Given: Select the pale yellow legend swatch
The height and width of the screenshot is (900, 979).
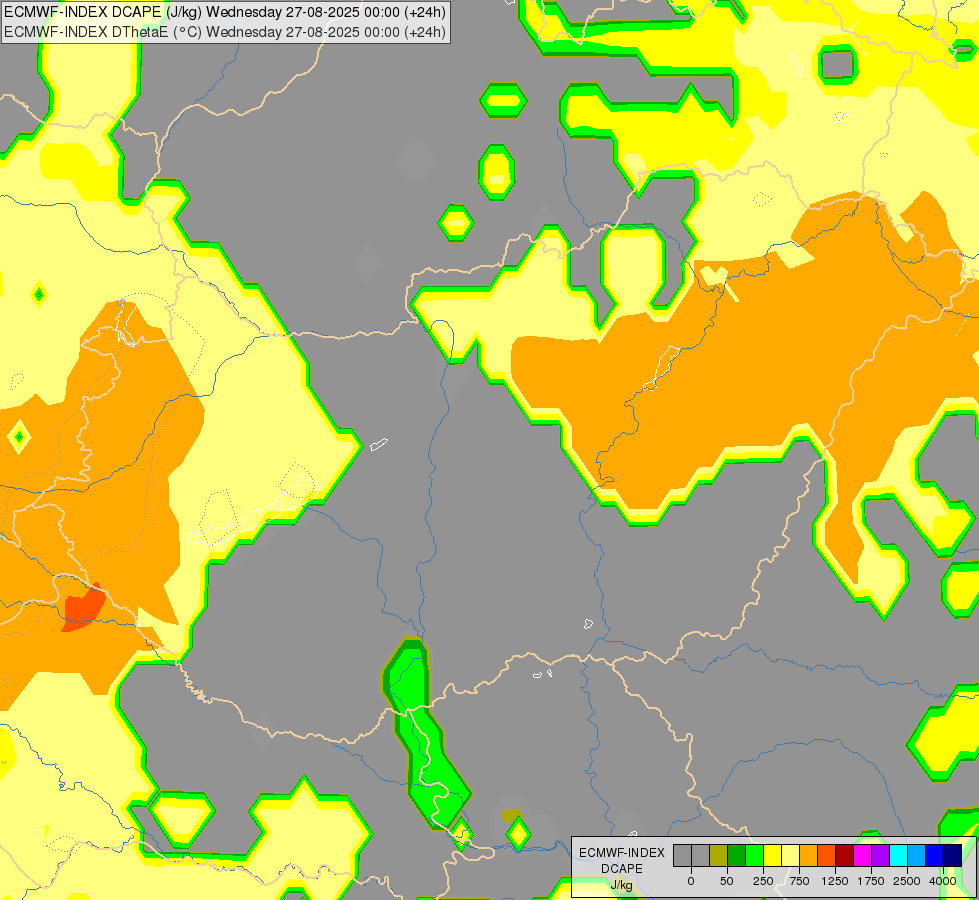Looking at the screenshot, I should pos(790,855).
